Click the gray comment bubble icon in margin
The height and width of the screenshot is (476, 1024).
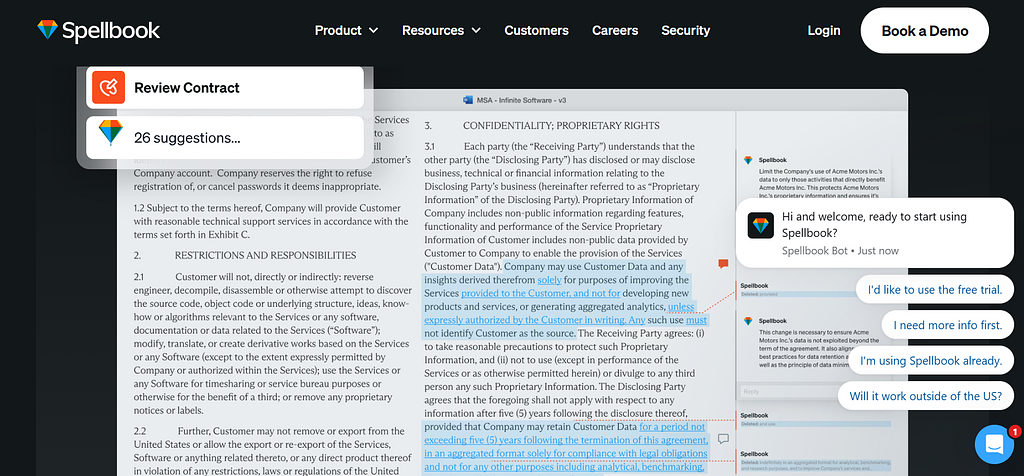pyautogui.click(x=723, y=439)
